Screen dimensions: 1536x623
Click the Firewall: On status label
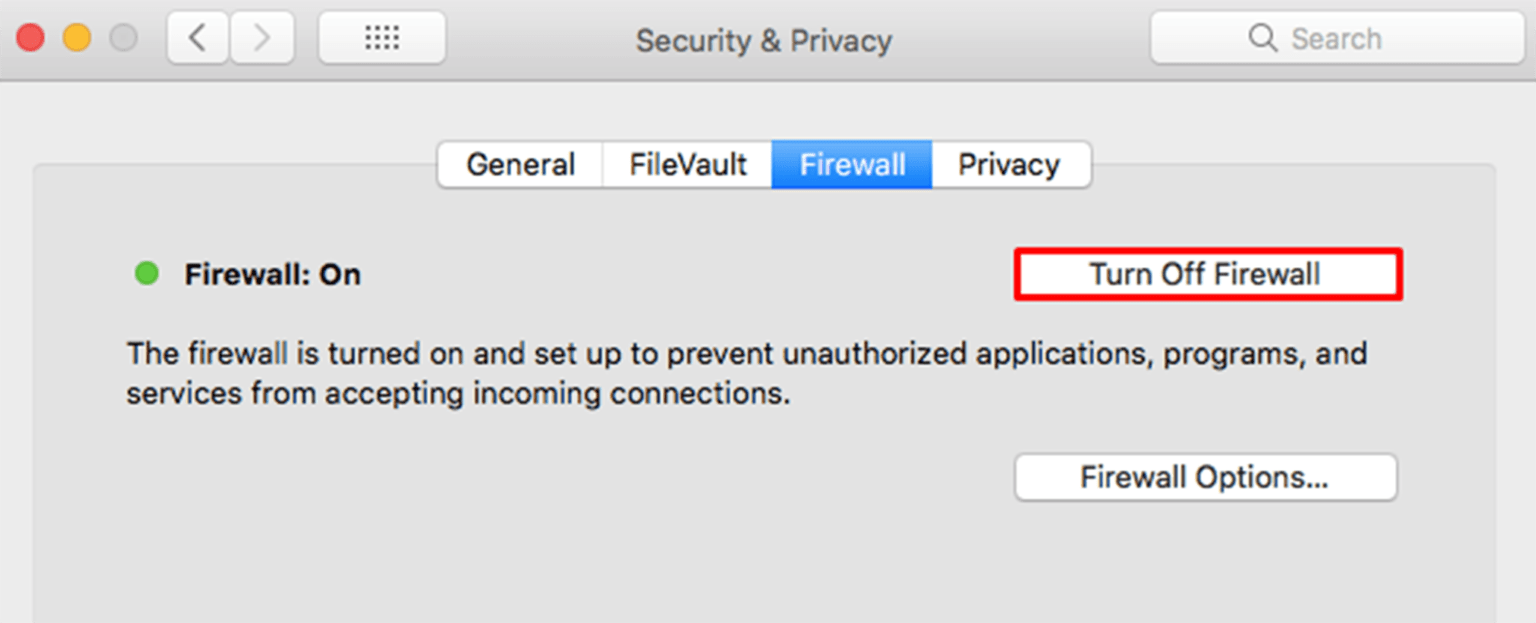(x=271, y=274)
